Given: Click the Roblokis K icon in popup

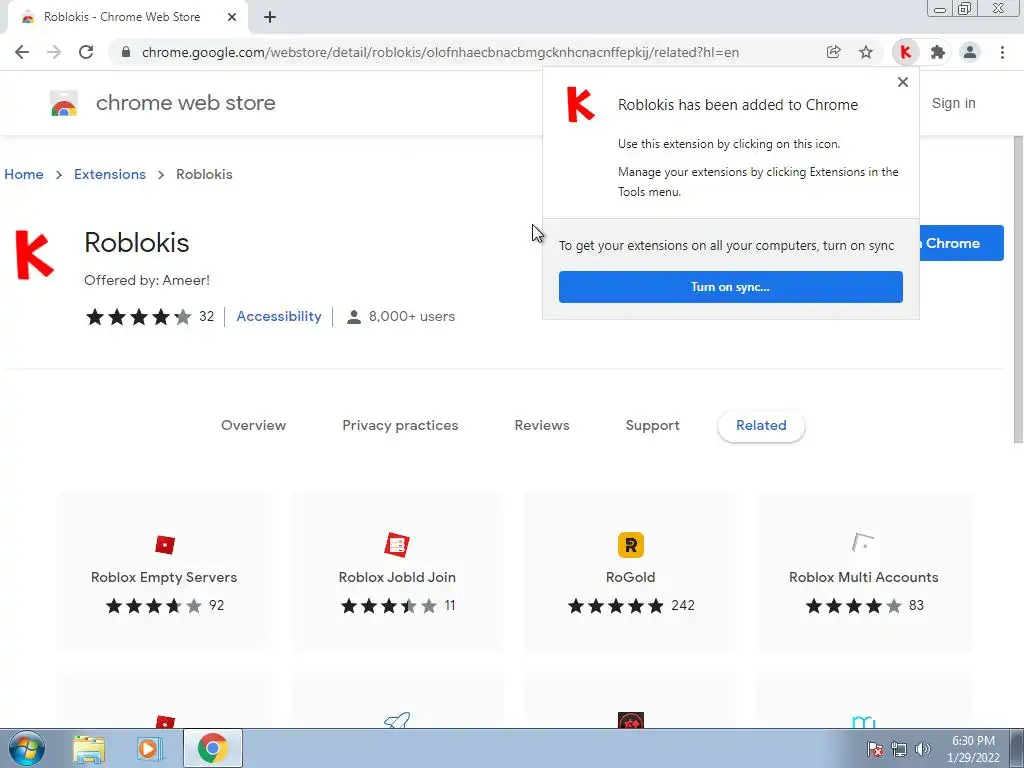Looking at the screenshot, I should (x=581, y=104).
